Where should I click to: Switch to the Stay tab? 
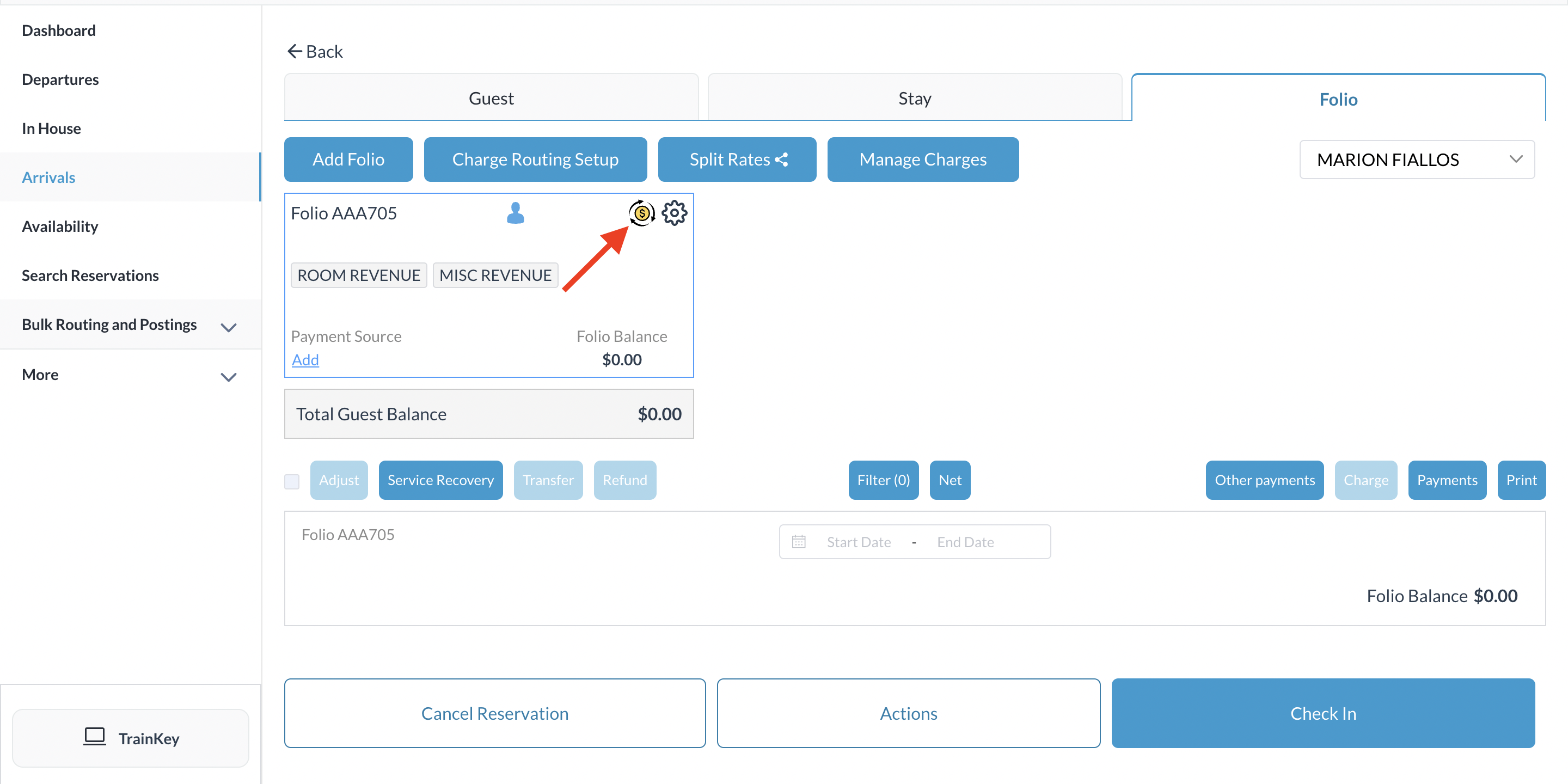coord(914,98)
